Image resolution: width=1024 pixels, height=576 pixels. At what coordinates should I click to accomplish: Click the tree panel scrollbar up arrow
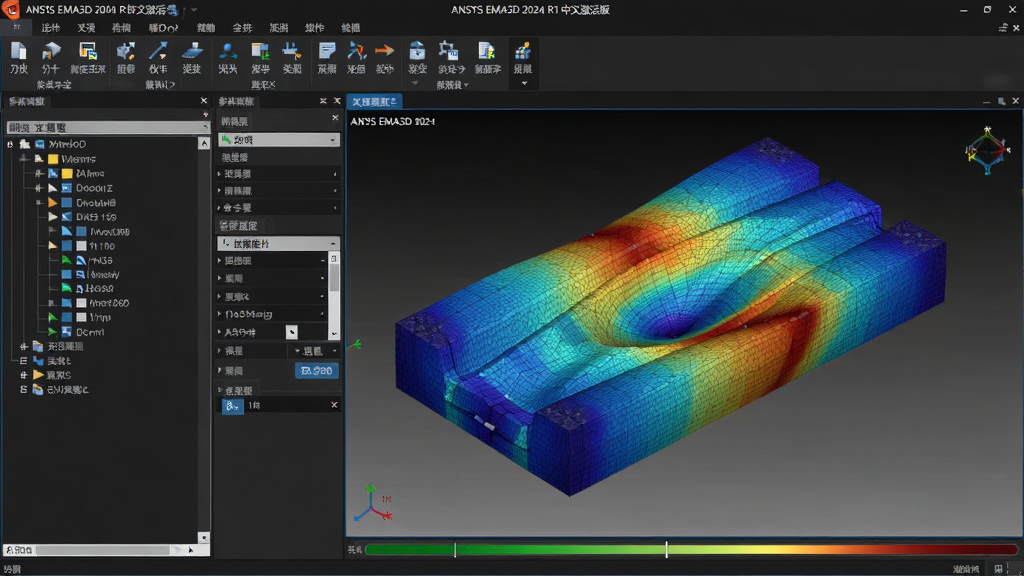[x=204, y=144]
